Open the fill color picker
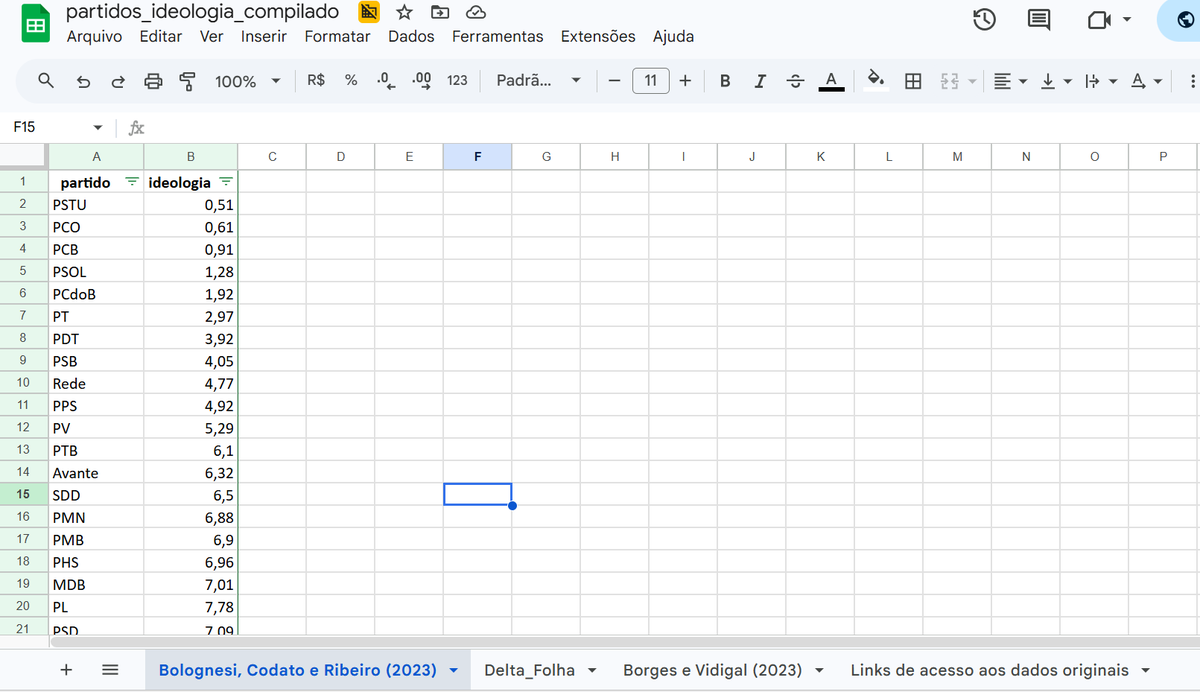Image resolution: width=1200 pixels, height=692 pixels. 875,81
